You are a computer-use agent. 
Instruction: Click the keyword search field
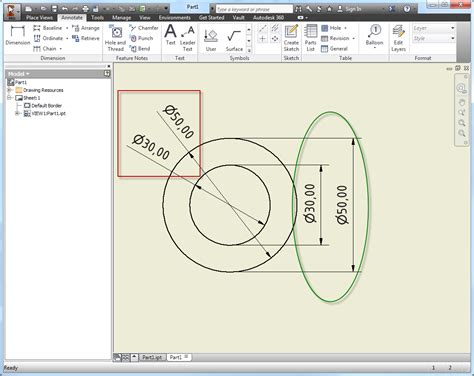(x=254, y=9)
